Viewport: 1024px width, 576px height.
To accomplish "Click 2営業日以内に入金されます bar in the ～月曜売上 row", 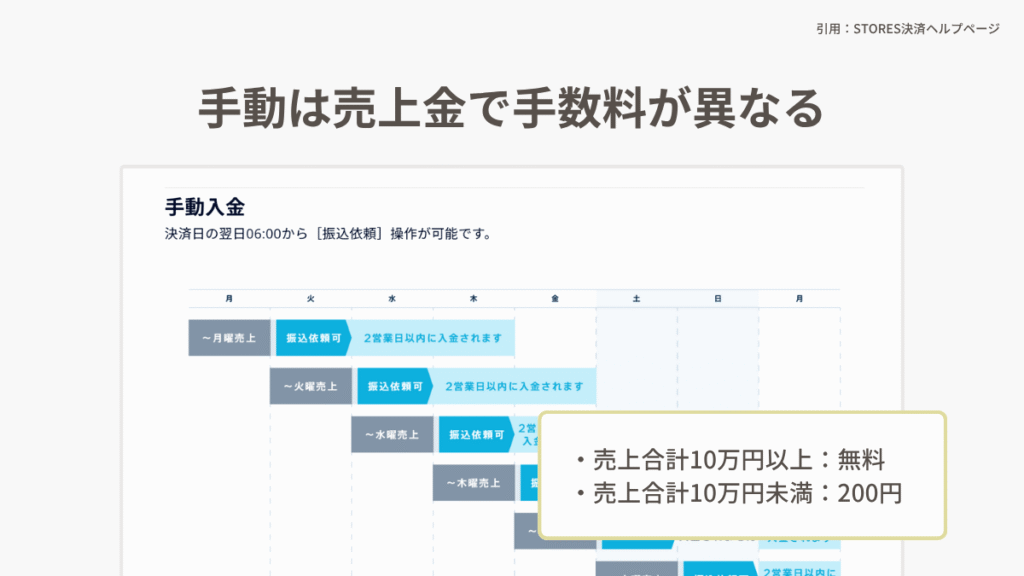I will [x=433, y=338].
